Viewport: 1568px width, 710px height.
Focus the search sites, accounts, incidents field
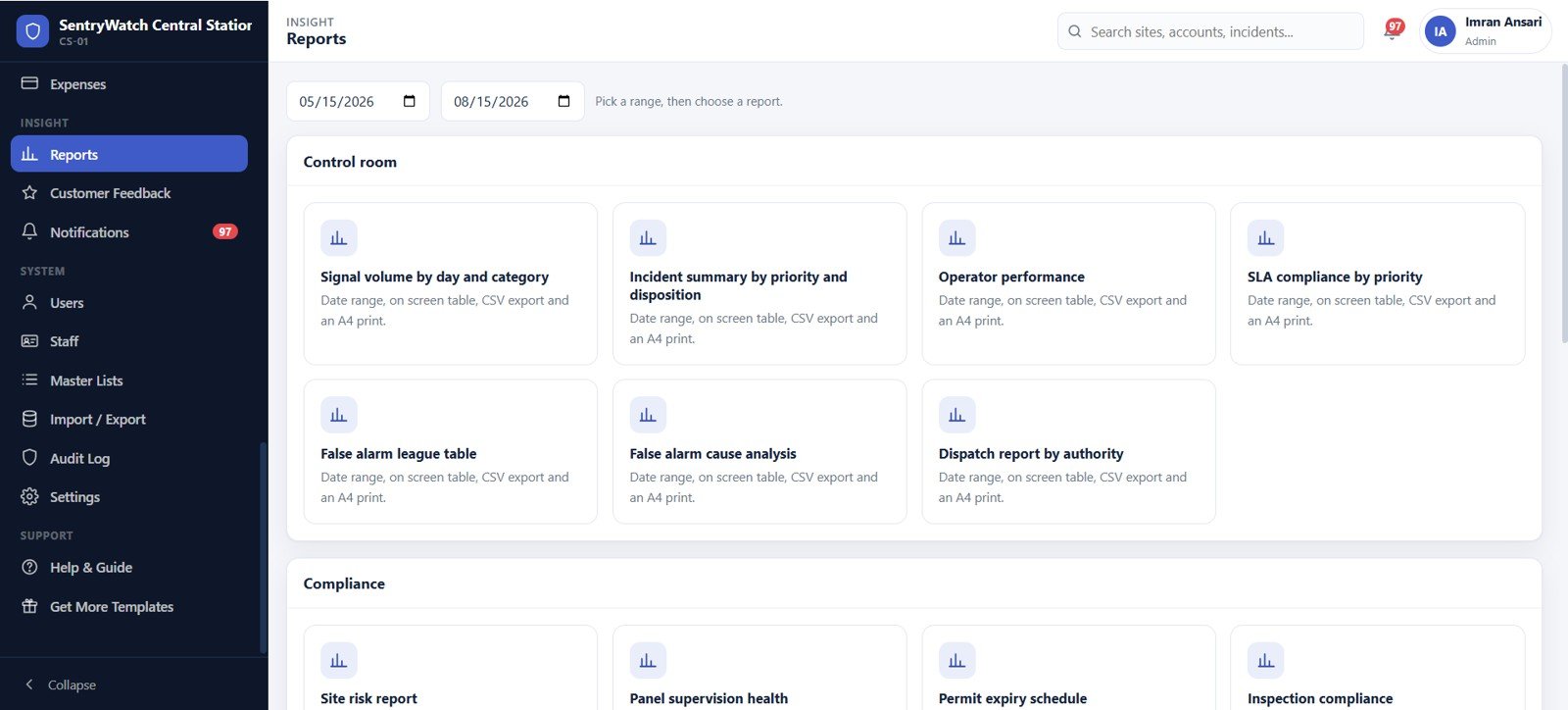click(x=1210, y=31)
